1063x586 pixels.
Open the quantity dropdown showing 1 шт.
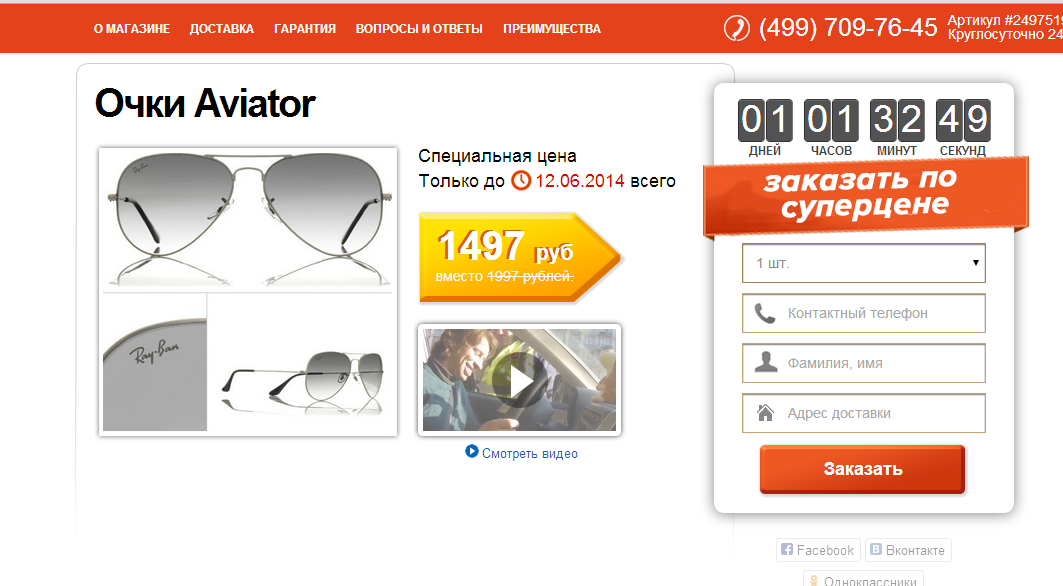[x=864, y=263]
